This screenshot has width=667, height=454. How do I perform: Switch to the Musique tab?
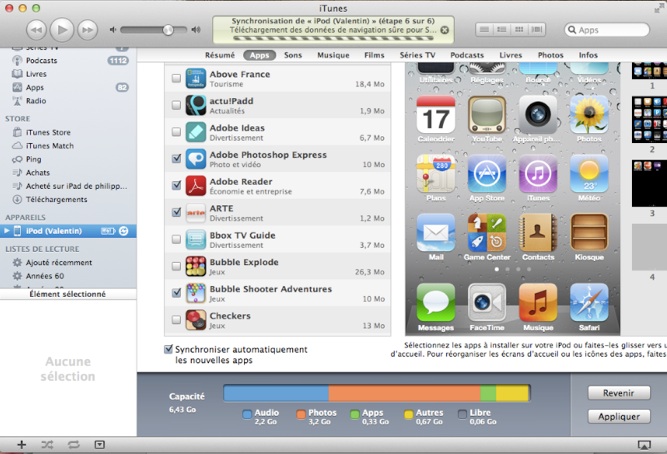333,55
